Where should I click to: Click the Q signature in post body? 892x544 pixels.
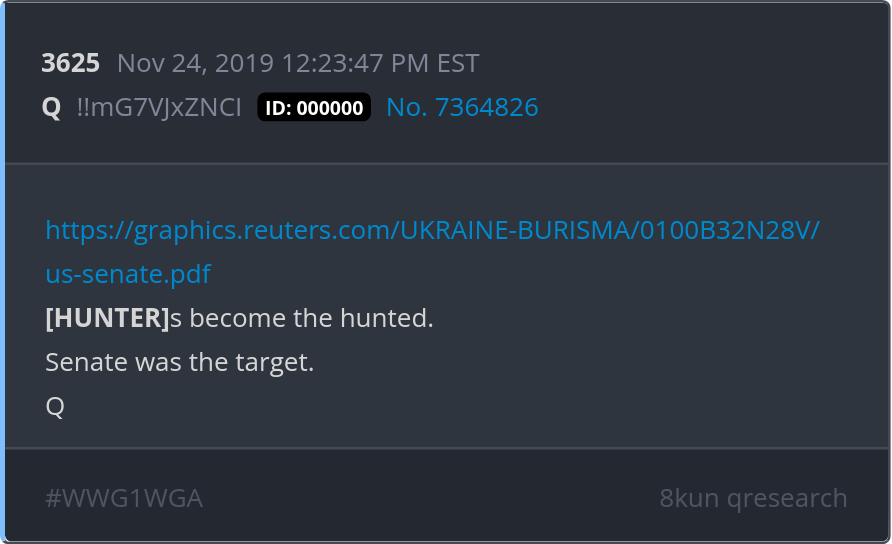click(x=55, y=407)
